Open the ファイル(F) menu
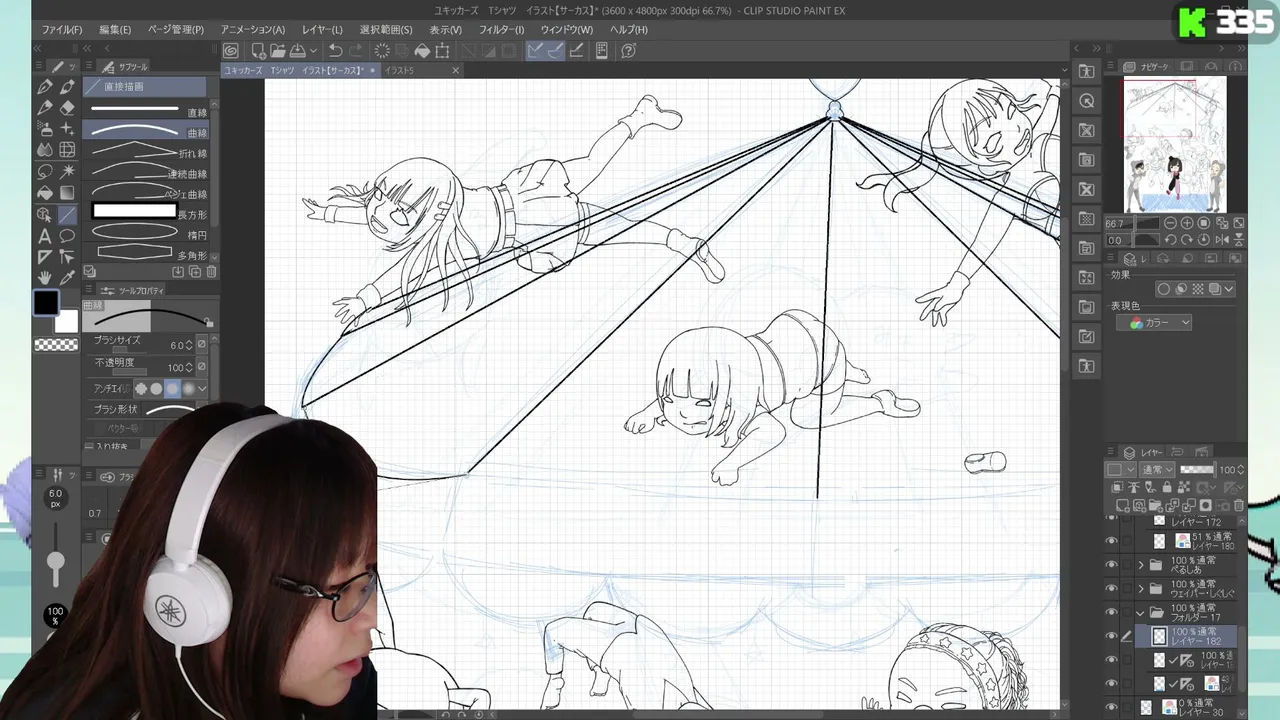Viewport: 1280px width, 720px height. (x=62, y=30)
